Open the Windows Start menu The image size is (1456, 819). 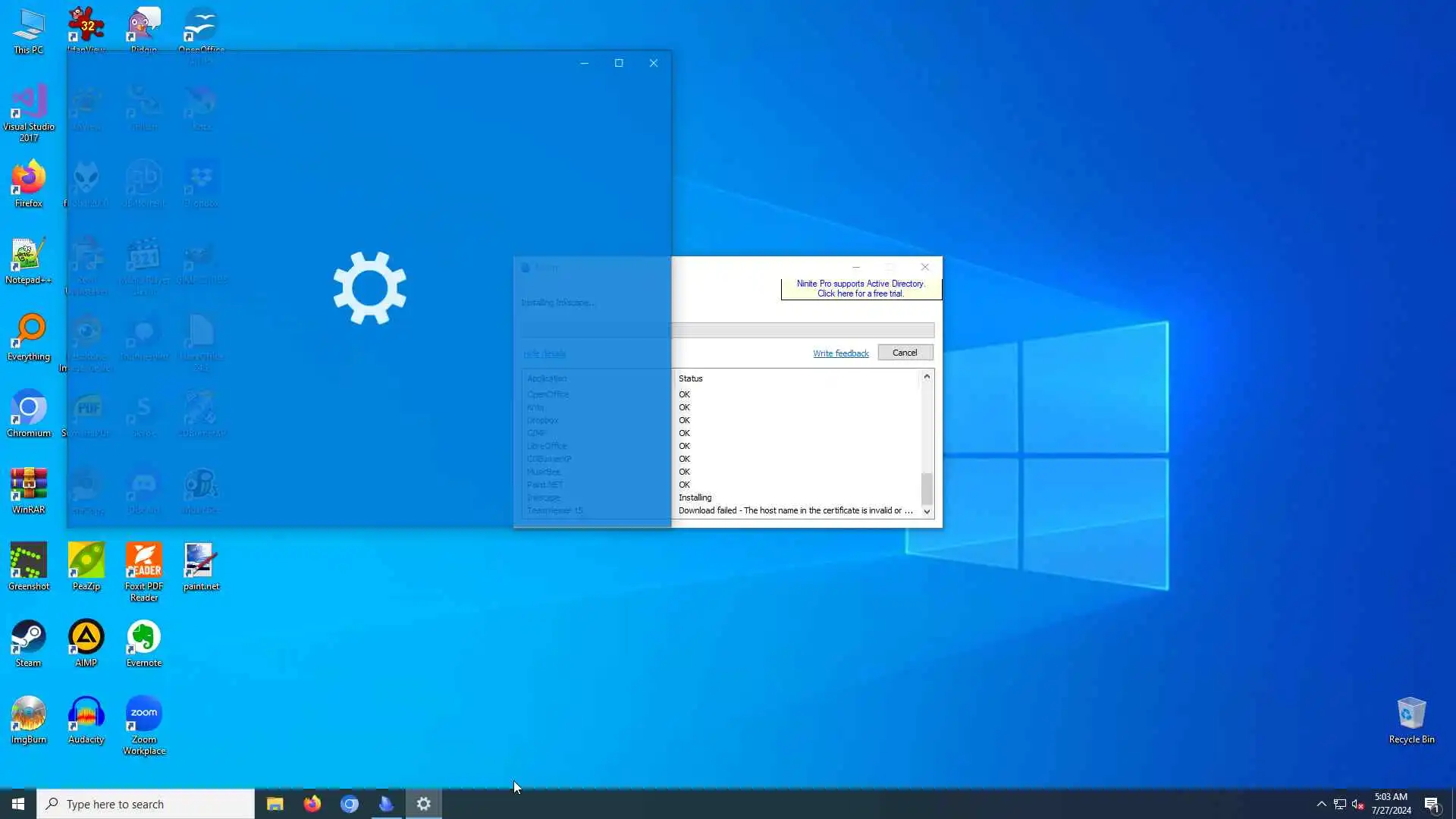point(18,804)
